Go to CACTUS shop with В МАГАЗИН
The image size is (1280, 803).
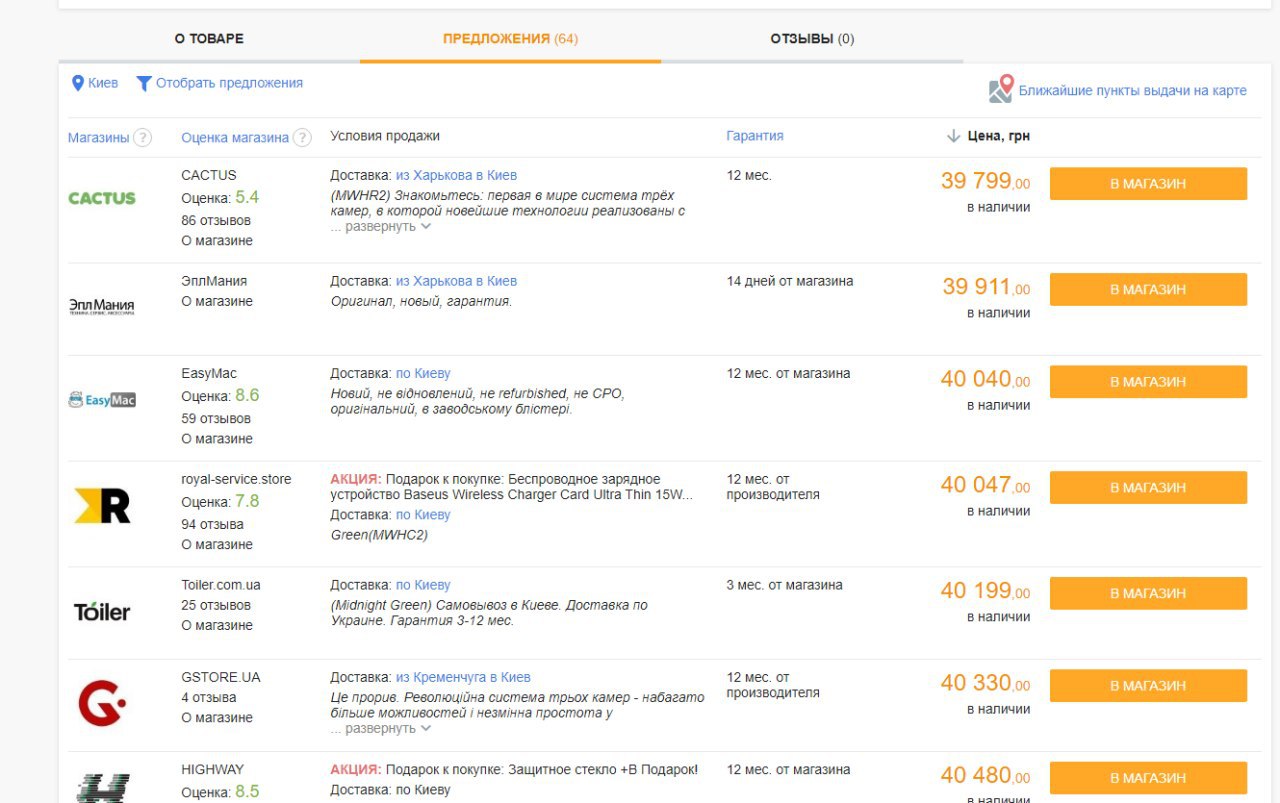pyautogui.click(x=1148, y=184)
